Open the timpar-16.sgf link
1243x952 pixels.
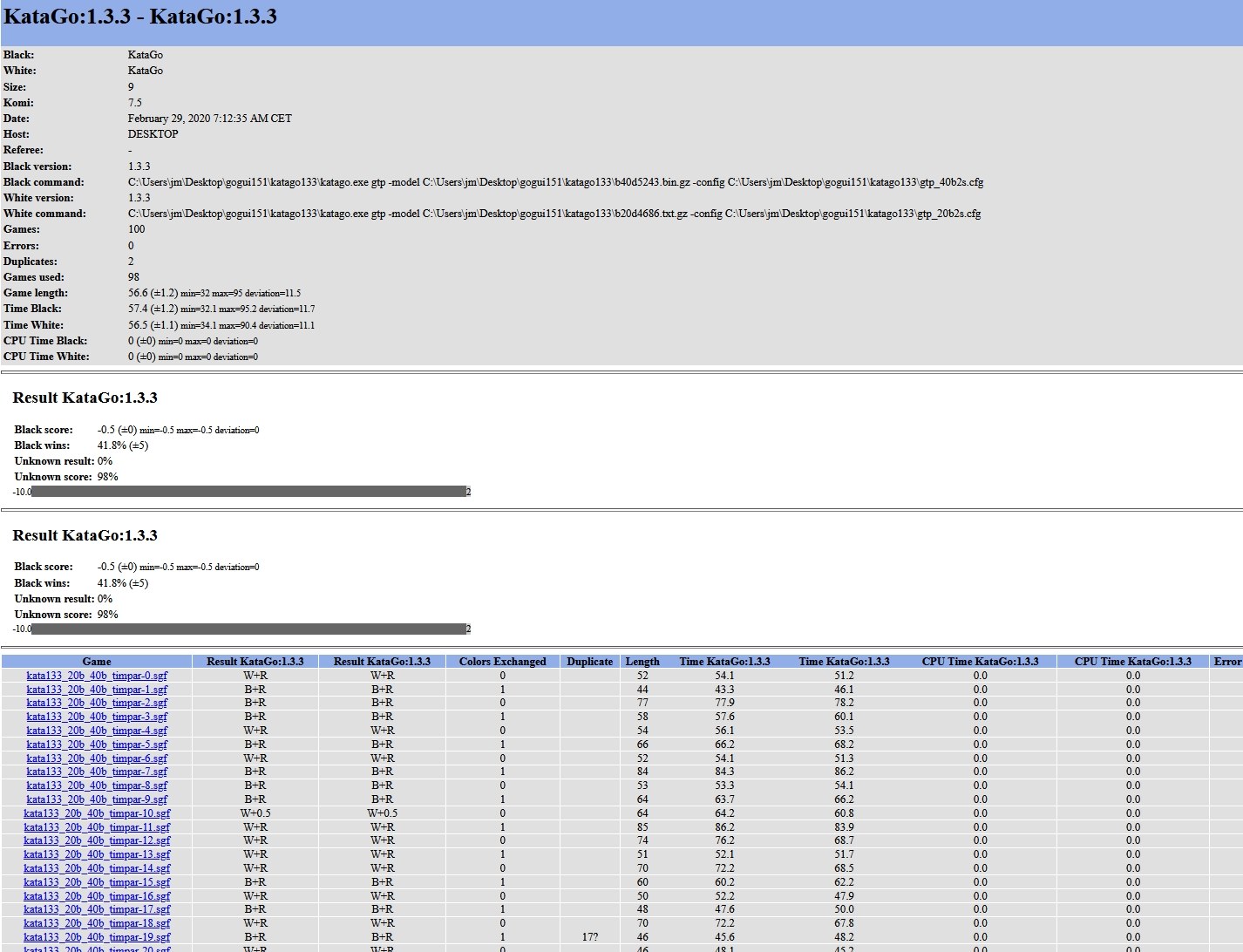point(97,896)
